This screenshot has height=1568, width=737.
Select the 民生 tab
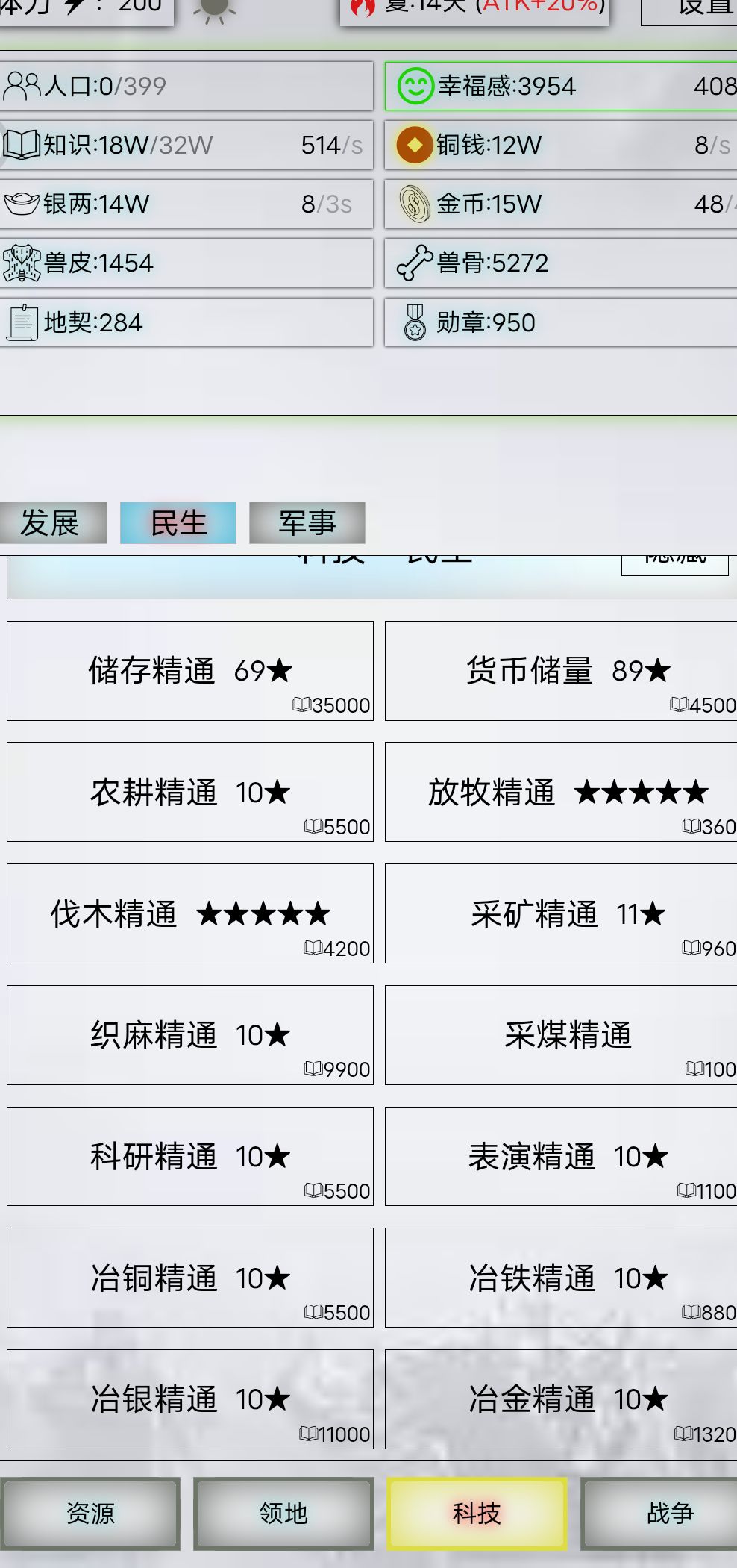point(178,522)
